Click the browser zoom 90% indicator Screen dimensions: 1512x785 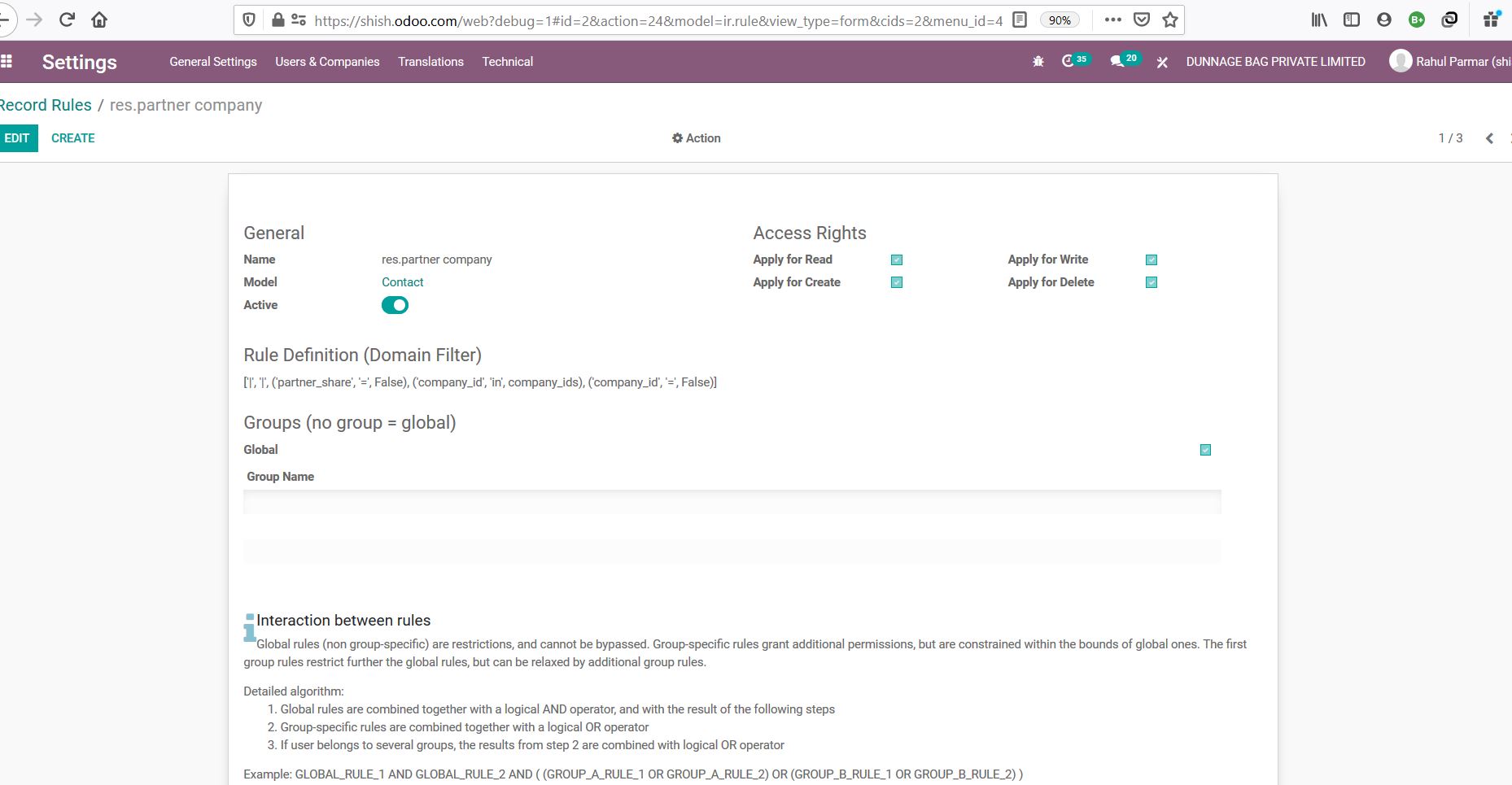[x=1060, y=20]
